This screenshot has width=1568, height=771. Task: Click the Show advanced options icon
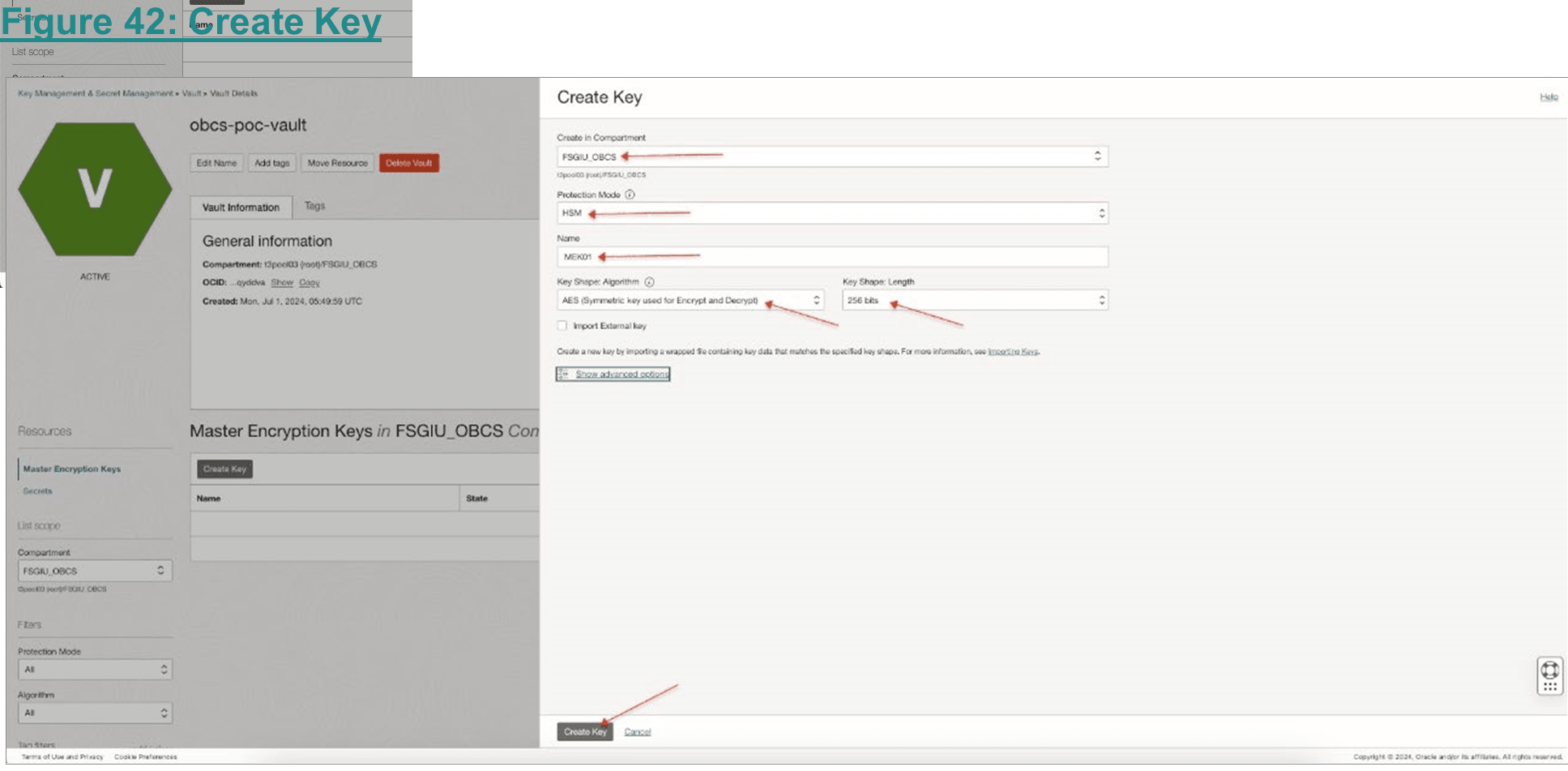point(563,374)
